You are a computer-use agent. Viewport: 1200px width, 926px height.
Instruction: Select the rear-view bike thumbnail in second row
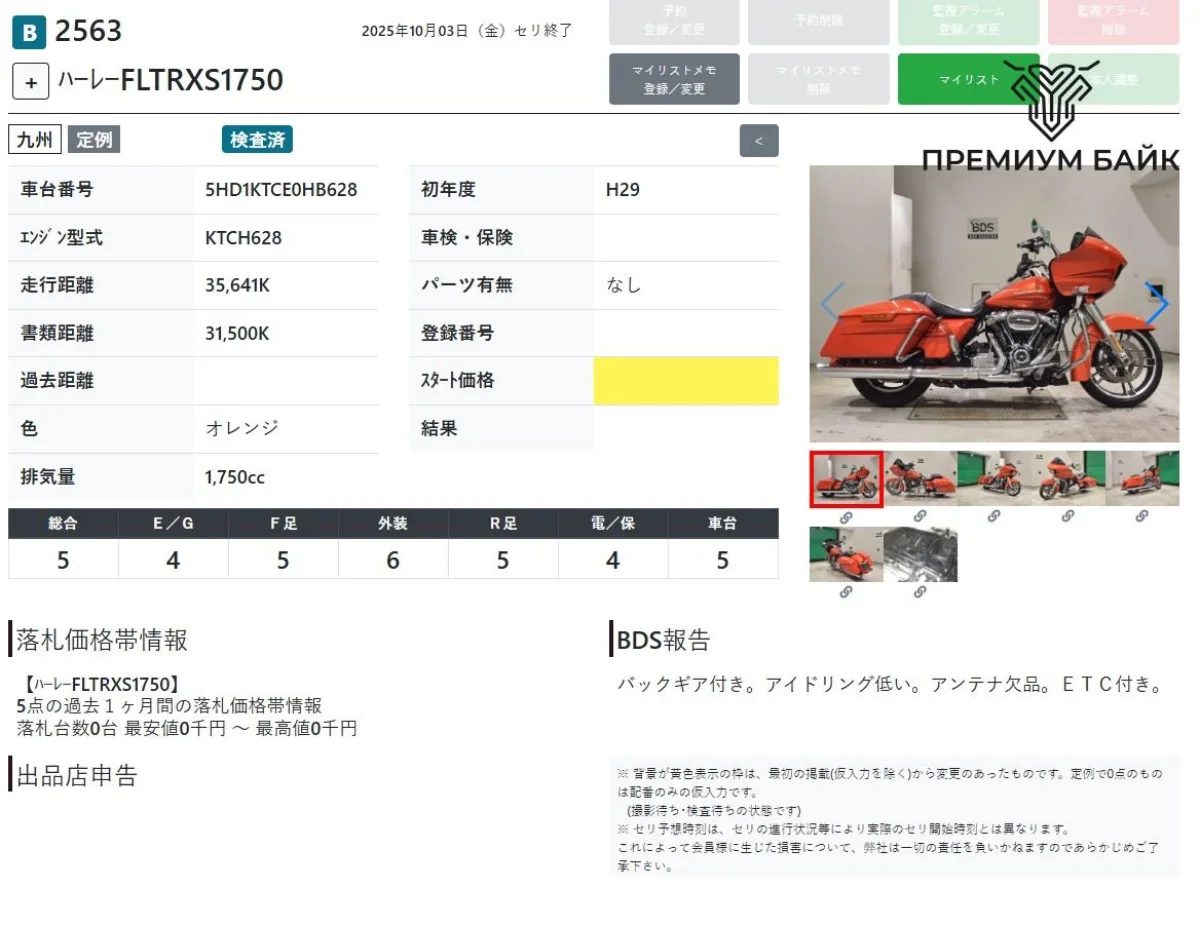point(846,555)
